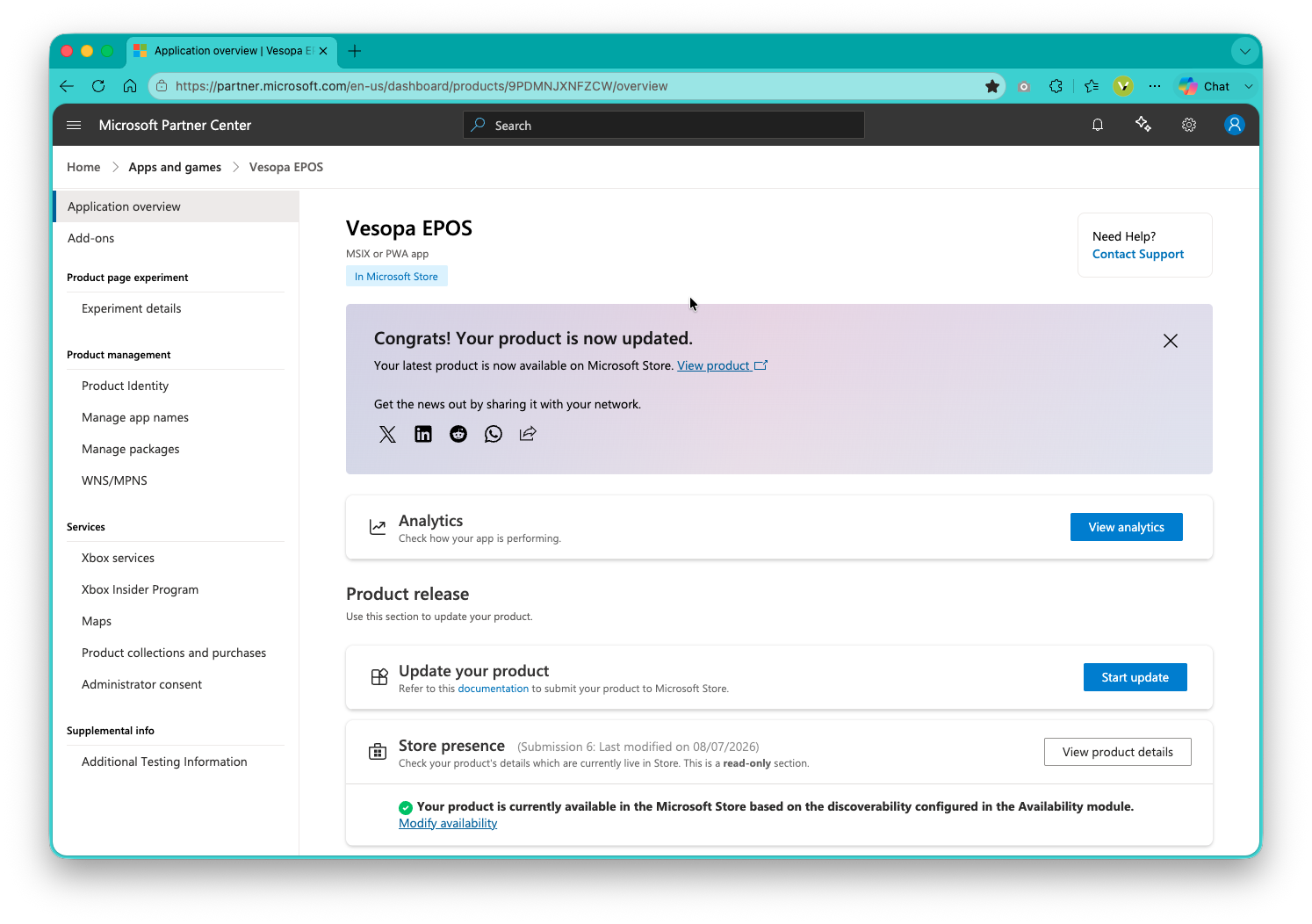The width and height of the screenshot is (1312, 924).
Task: Click the Update your product package icon
Action: tap(379, 677)
